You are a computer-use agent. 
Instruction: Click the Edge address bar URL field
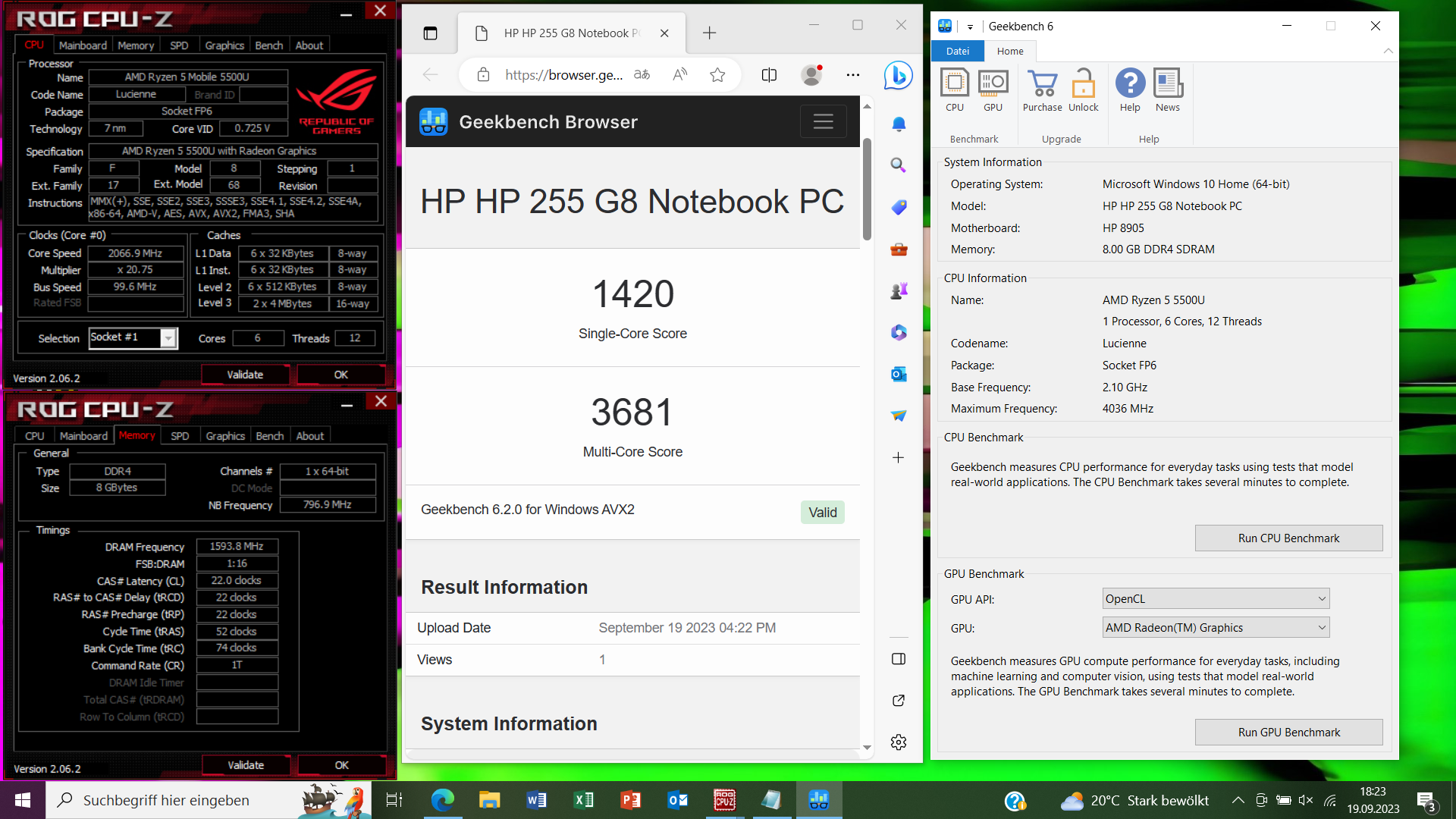tap(563, 74)
